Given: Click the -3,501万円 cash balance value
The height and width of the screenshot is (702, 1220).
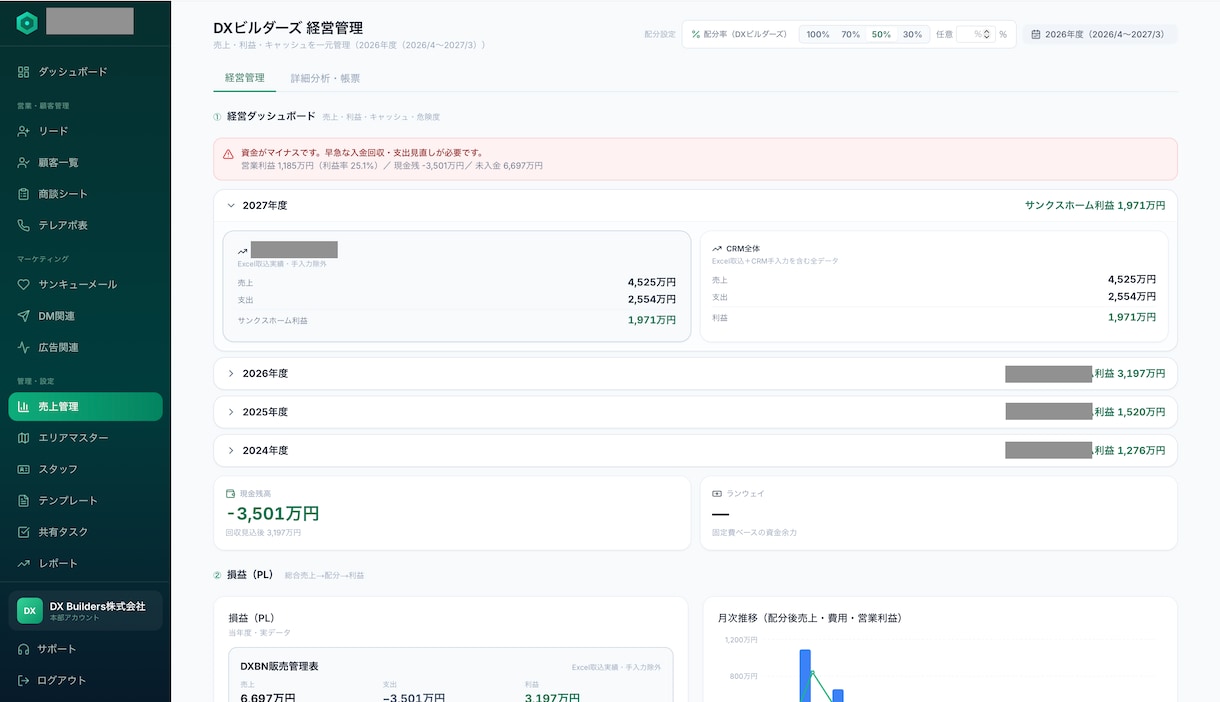Looking at the screenshot, I should click(273, 514).
